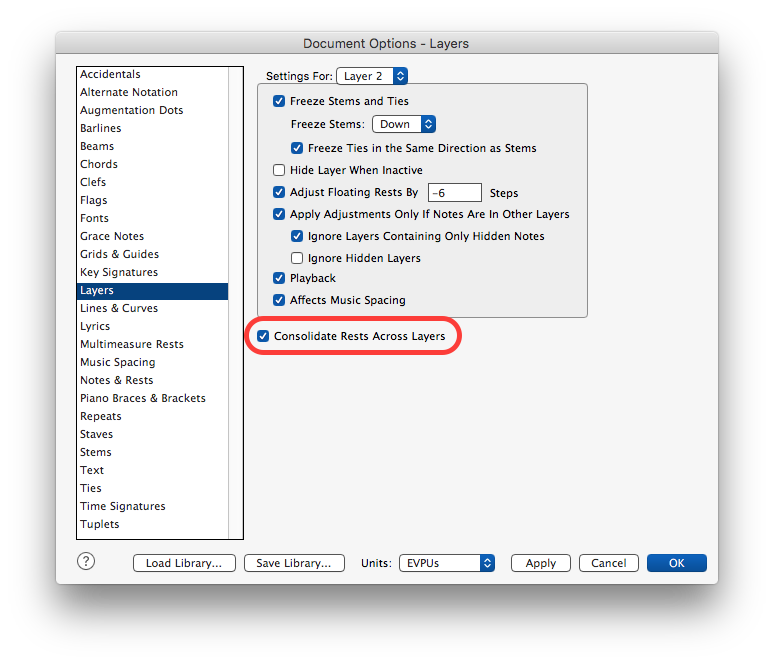Expand the Freeze Stems Down dropdown
774x664 pixels.
pyautogui.click(x=404, y=124)
